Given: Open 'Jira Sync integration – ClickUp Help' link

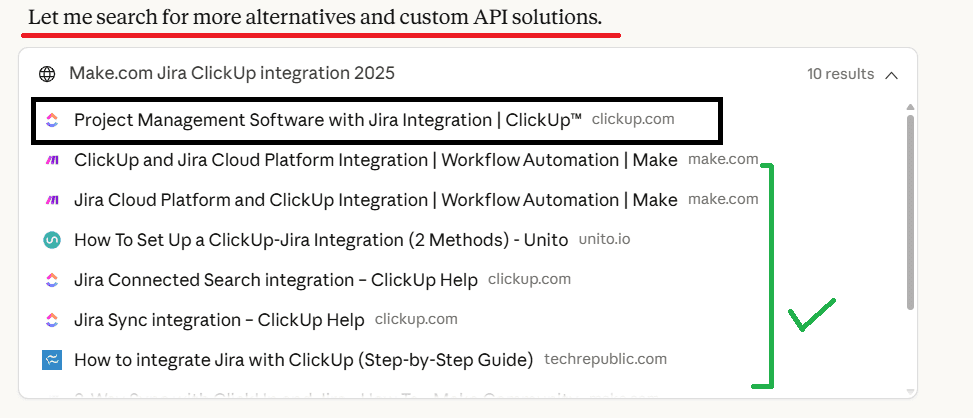Looking at the screenshot, I should (219, 320).
